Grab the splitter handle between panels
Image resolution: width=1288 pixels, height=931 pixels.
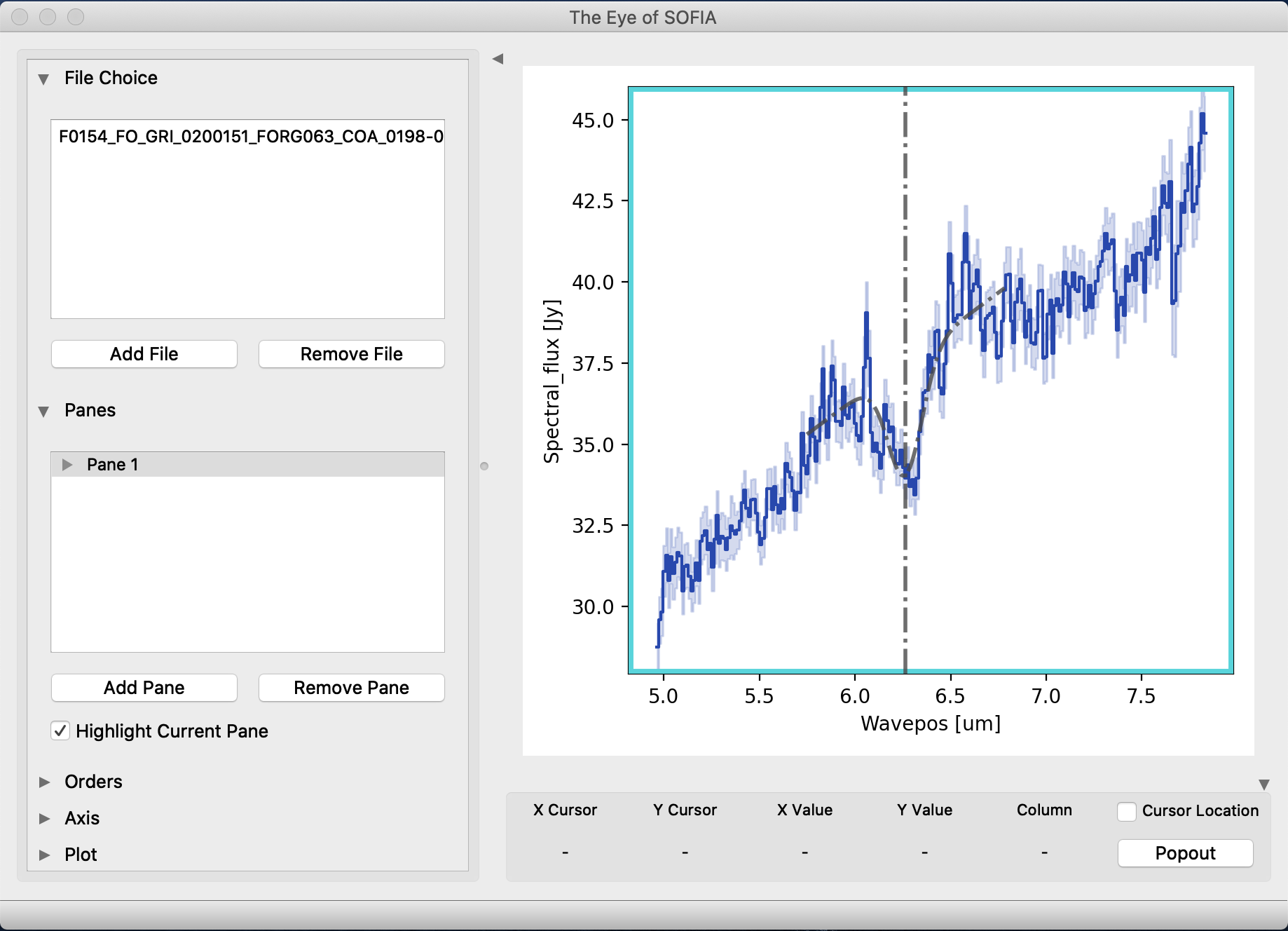pos(484,466)
